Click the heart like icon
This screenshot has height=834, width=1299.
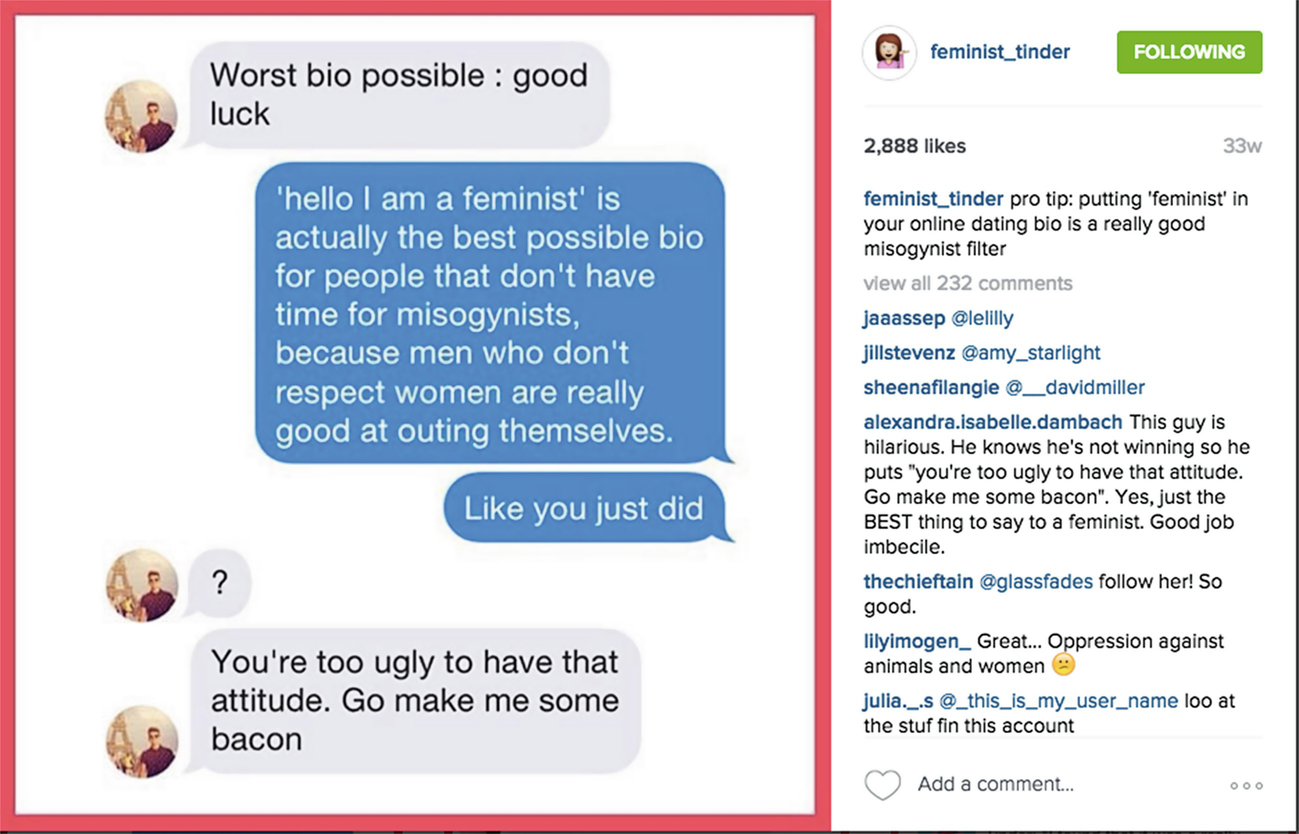tap(882, 785)
